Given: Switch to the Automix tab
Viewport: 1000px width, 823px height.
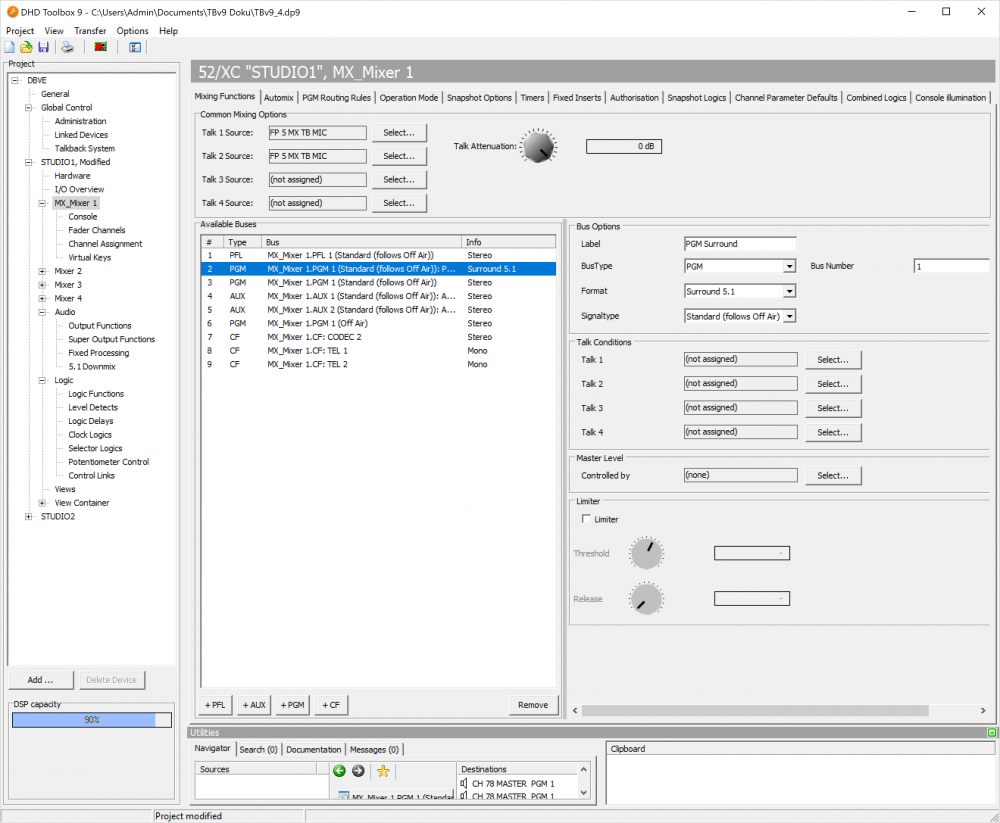Looking at the screenshot, I should point(279,97).
